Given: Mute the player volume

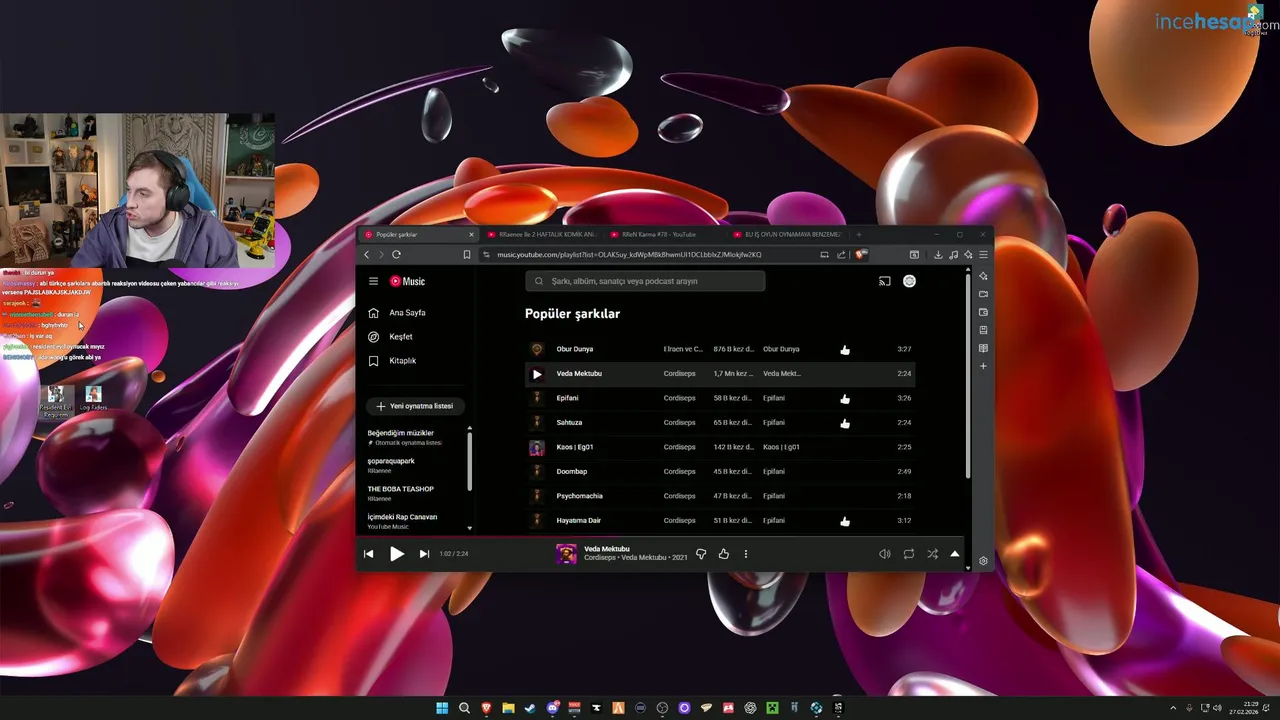Looking at the screenshot, I should [884, 554].
